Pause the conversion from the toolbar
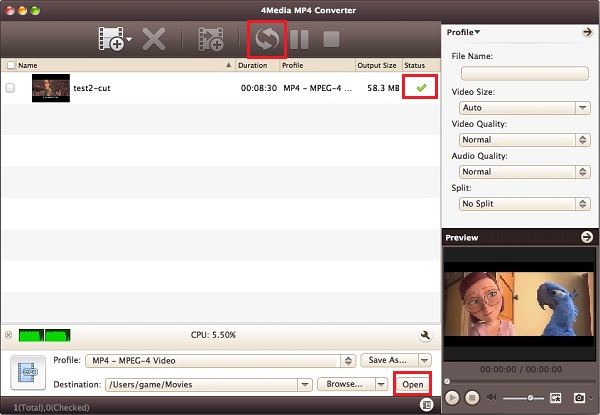 tap(299, 40)
